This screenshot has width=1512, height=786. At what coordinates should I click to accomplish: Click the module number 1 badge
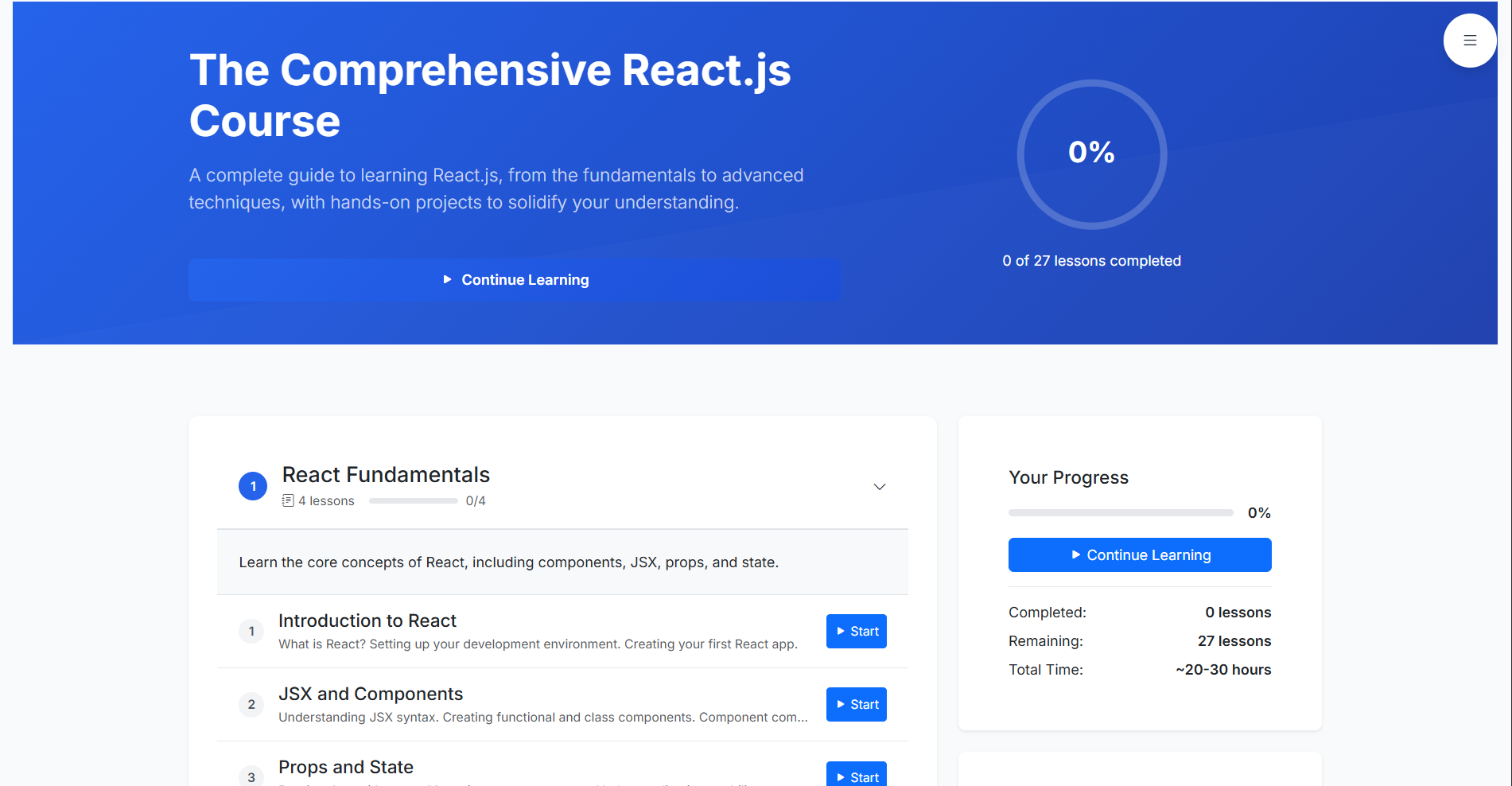coord(253,486)
